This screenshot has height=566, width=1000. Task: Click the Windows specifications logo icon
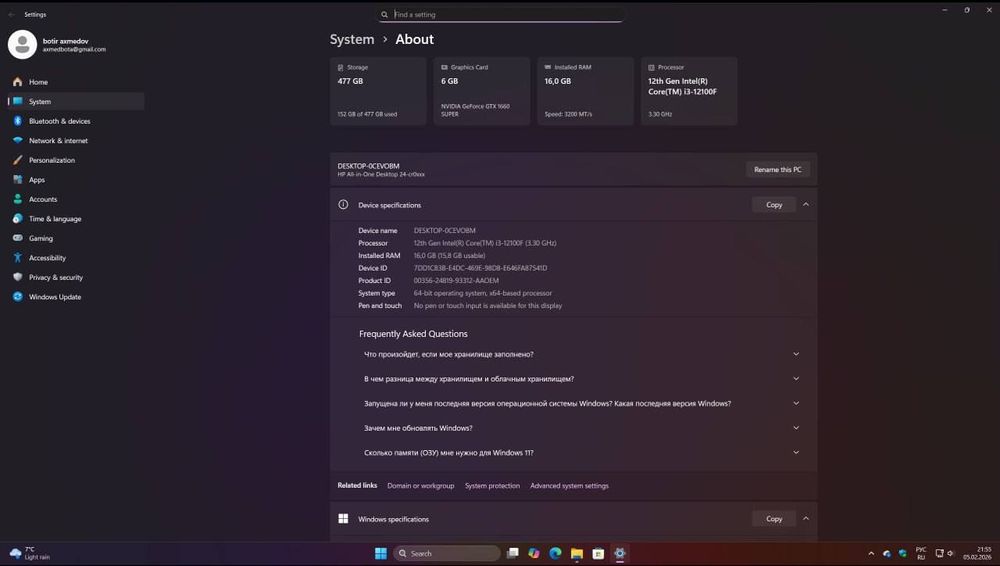pos(343,519)
